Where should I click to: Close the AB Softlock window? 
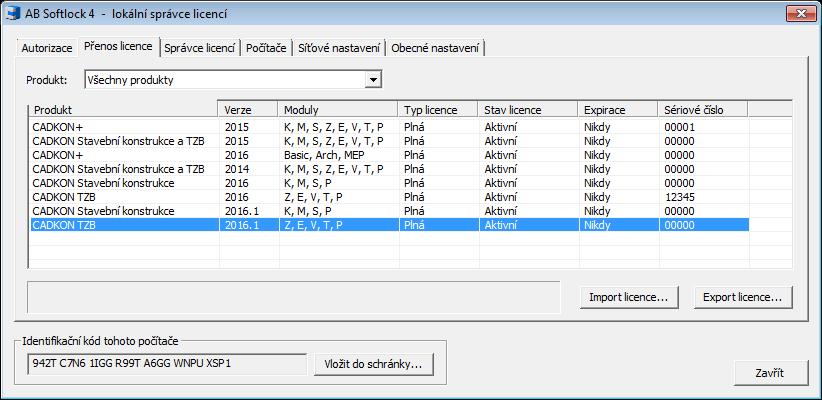tap(800, 14)
